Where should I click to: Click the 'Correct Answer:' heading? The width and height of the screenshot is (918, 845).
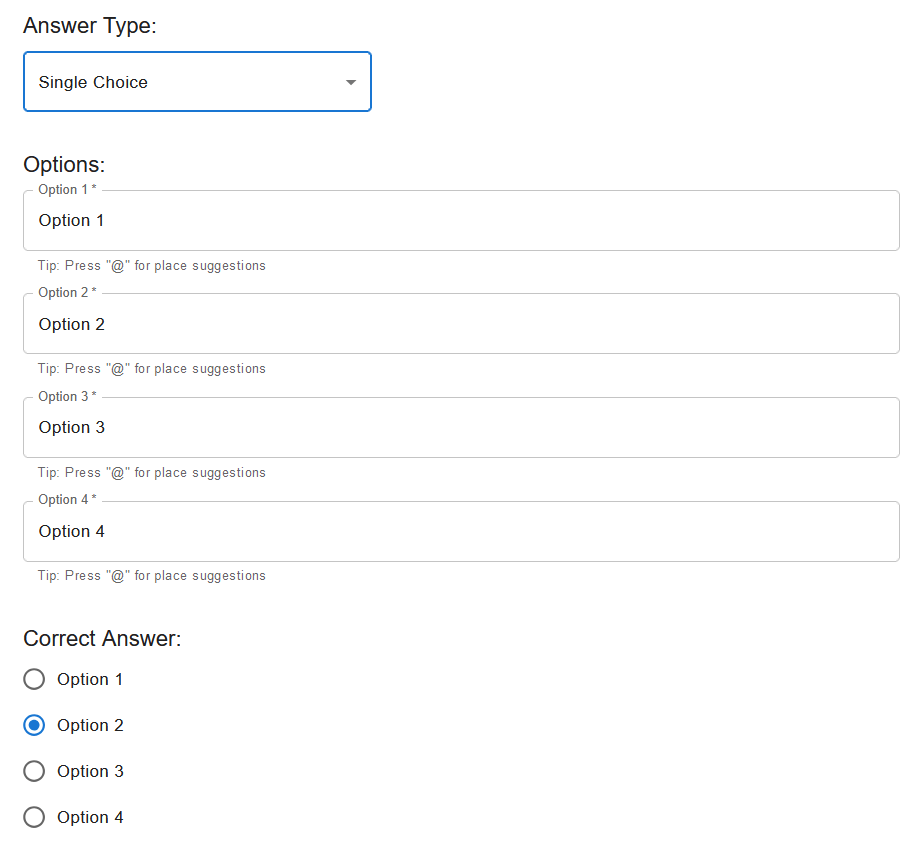coord(102,639)
